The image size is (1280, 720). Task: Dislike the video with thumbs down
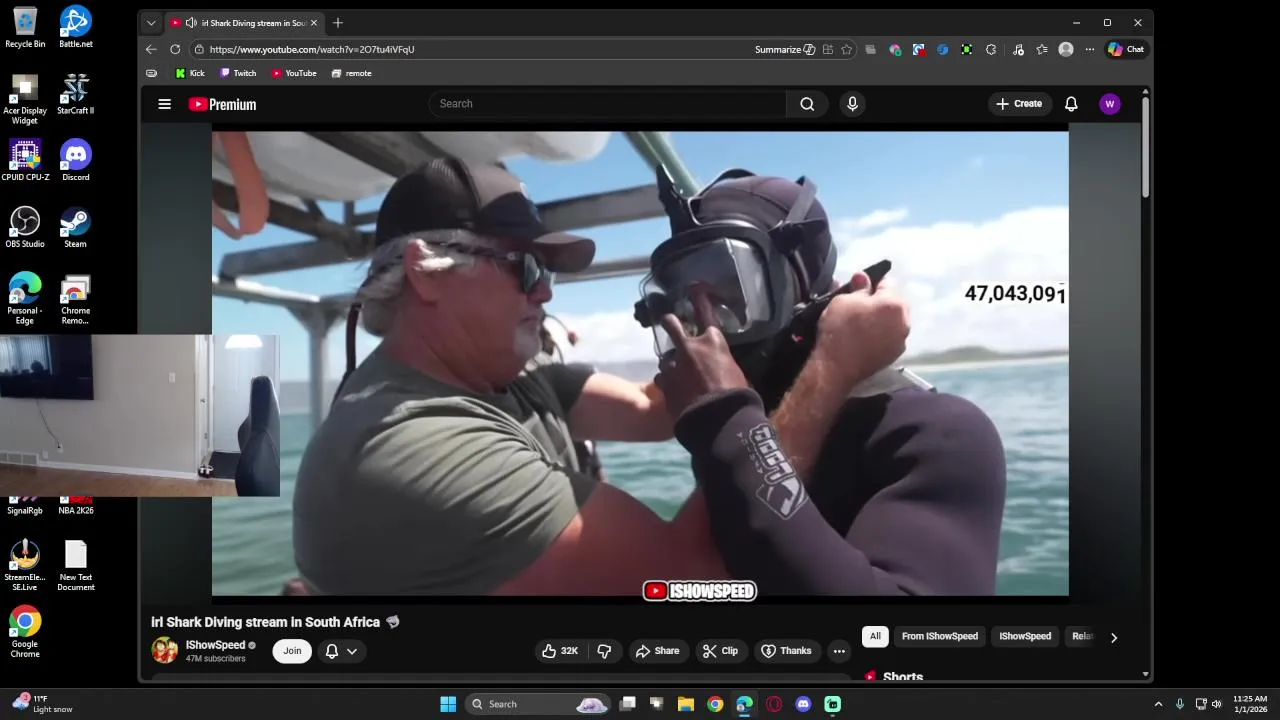604,651
